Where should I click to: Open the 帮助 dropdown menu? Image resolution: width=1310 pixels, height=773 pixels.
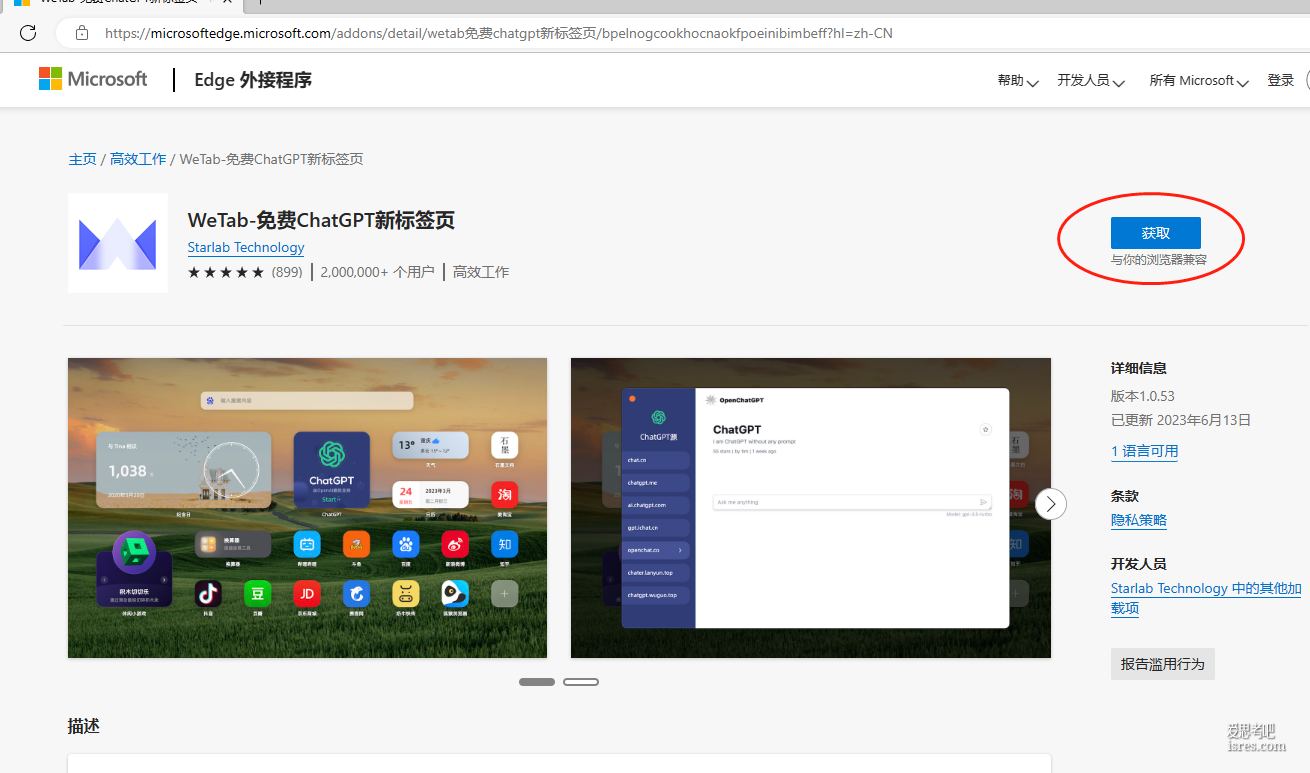point(1018,81)
